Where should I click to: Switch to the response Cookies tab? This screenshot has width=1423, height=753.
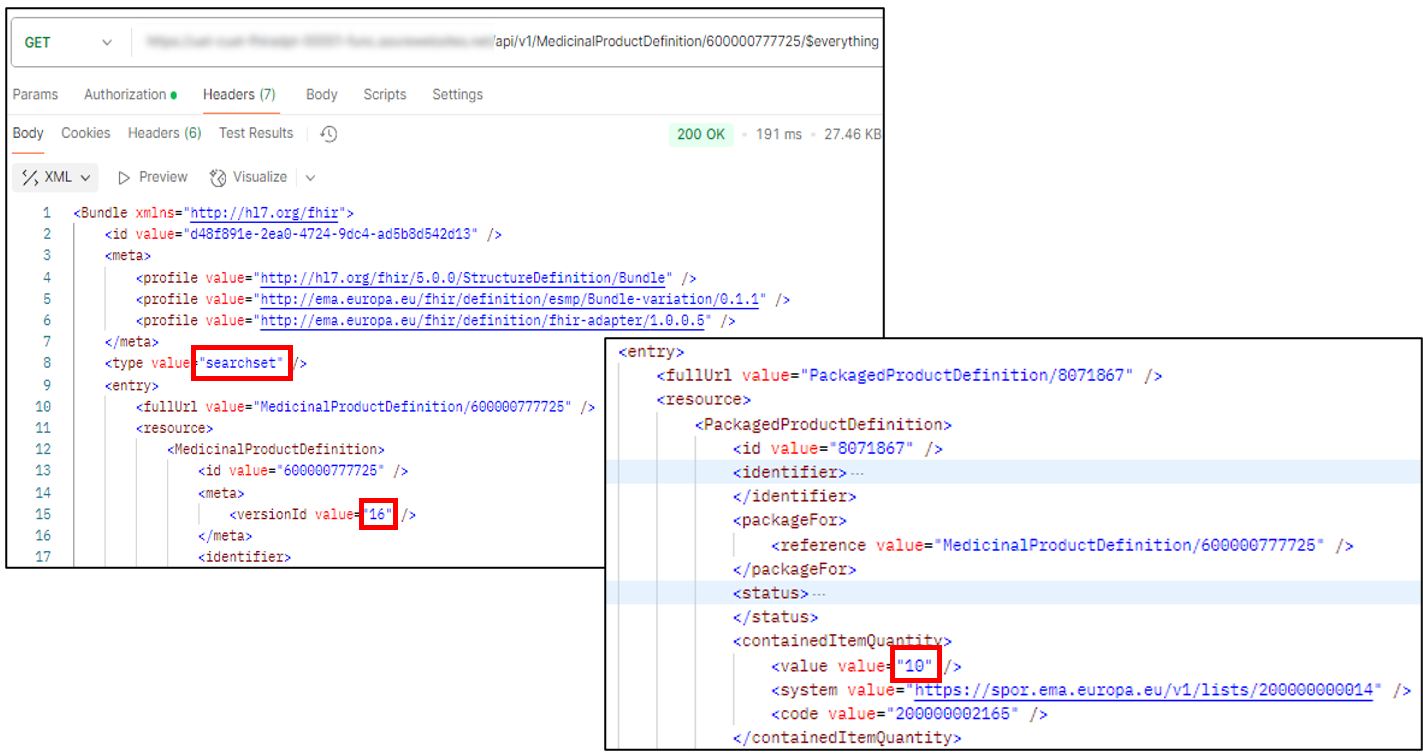pyautogui.click(x=86, y=133)
